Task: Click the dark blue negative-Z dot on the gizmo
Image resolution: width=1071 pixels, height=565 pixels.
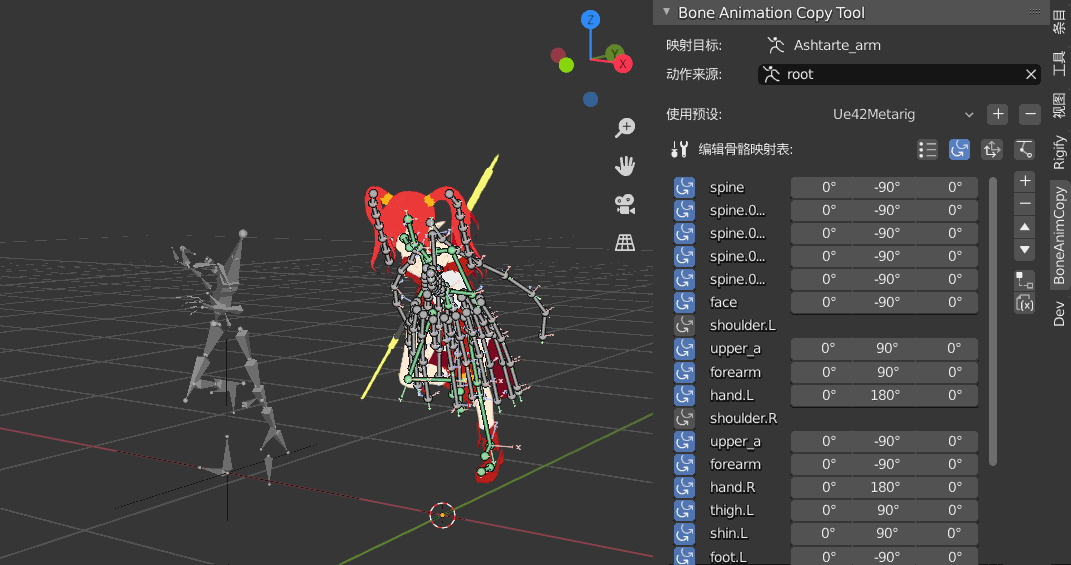Action: [590, 100]
